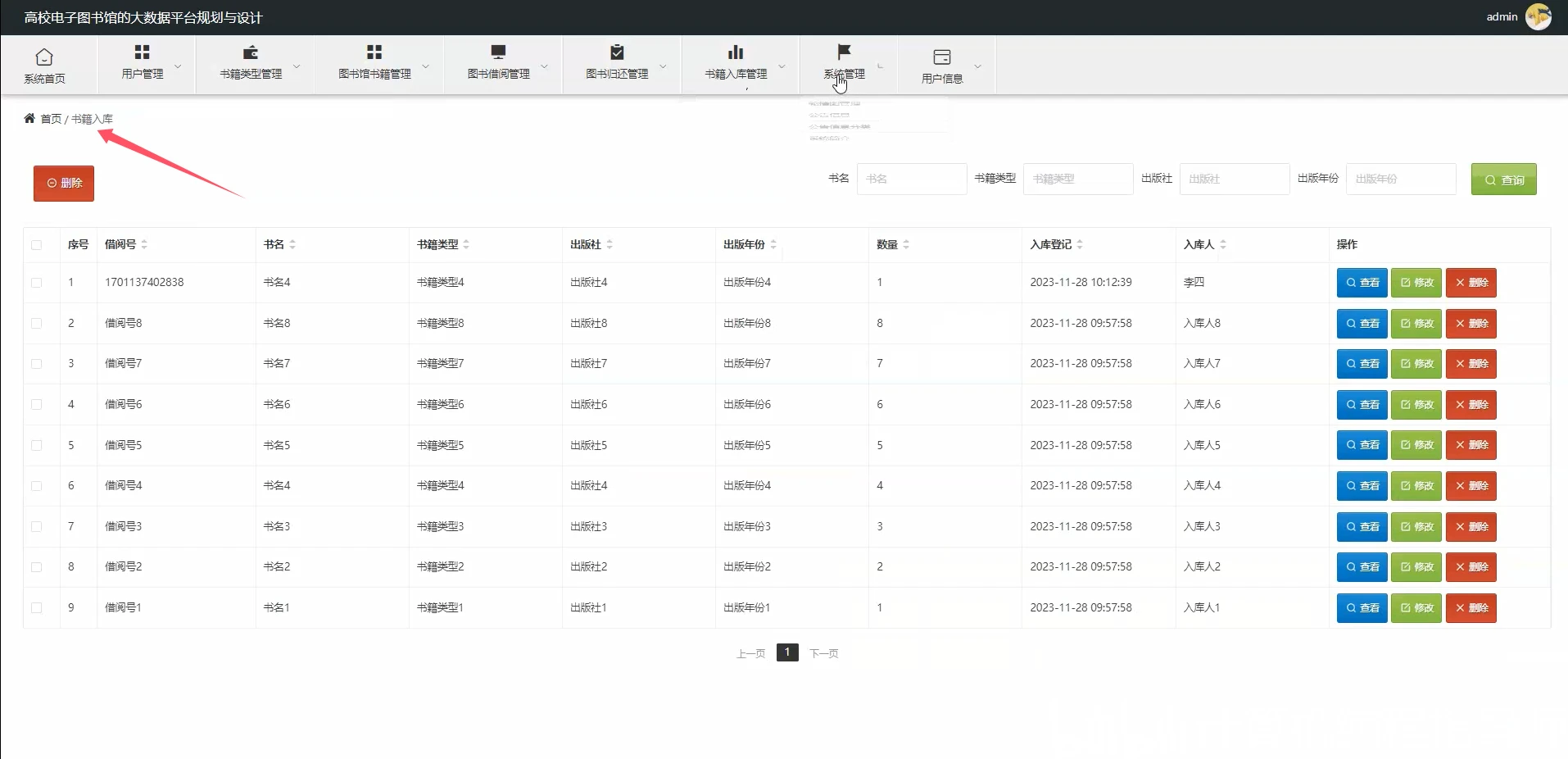The height and width of the screenshot is (759, 1568).
Task: Click the 图书借阅管理 monitor icon
Action: [x=498, y=52]
